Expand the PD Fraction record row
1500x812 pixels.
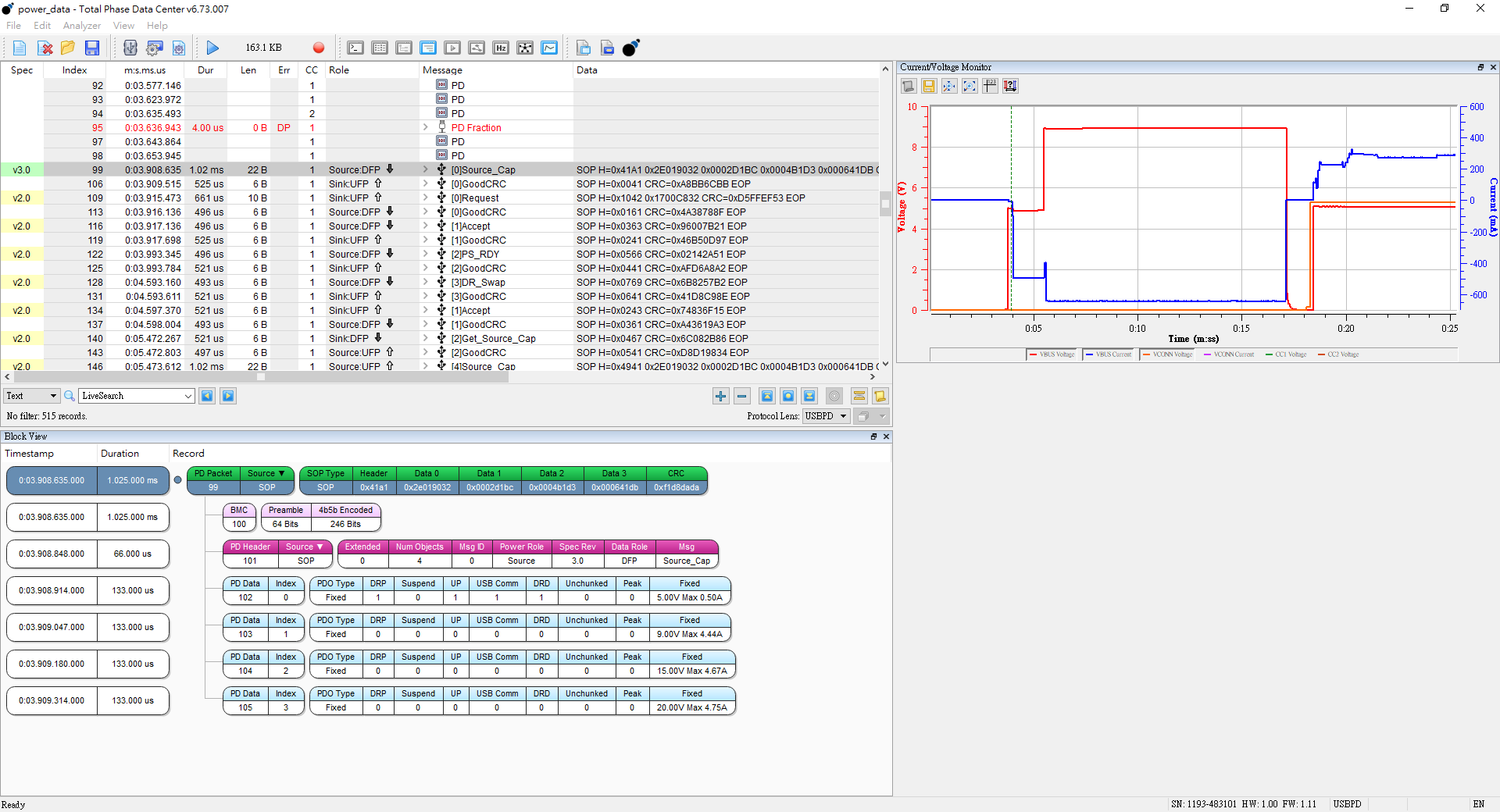(426, 127)
